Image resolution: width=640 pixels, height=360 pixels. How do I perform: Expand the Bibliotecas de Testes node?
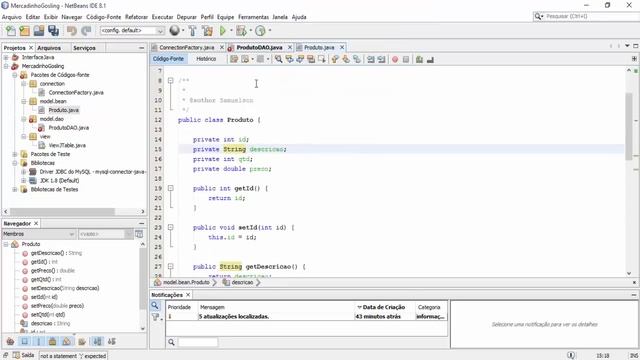15,189
